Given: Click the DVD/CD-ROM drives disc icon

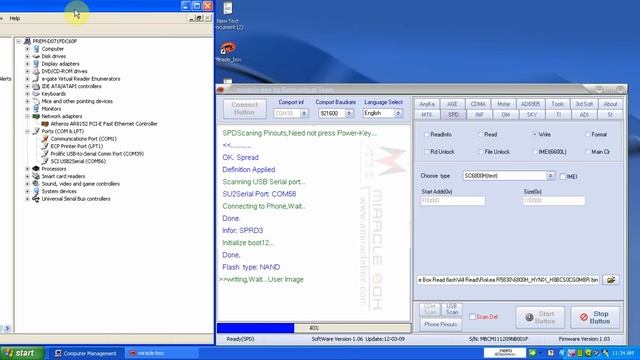Looking at the screenshot, I should 36,71.
